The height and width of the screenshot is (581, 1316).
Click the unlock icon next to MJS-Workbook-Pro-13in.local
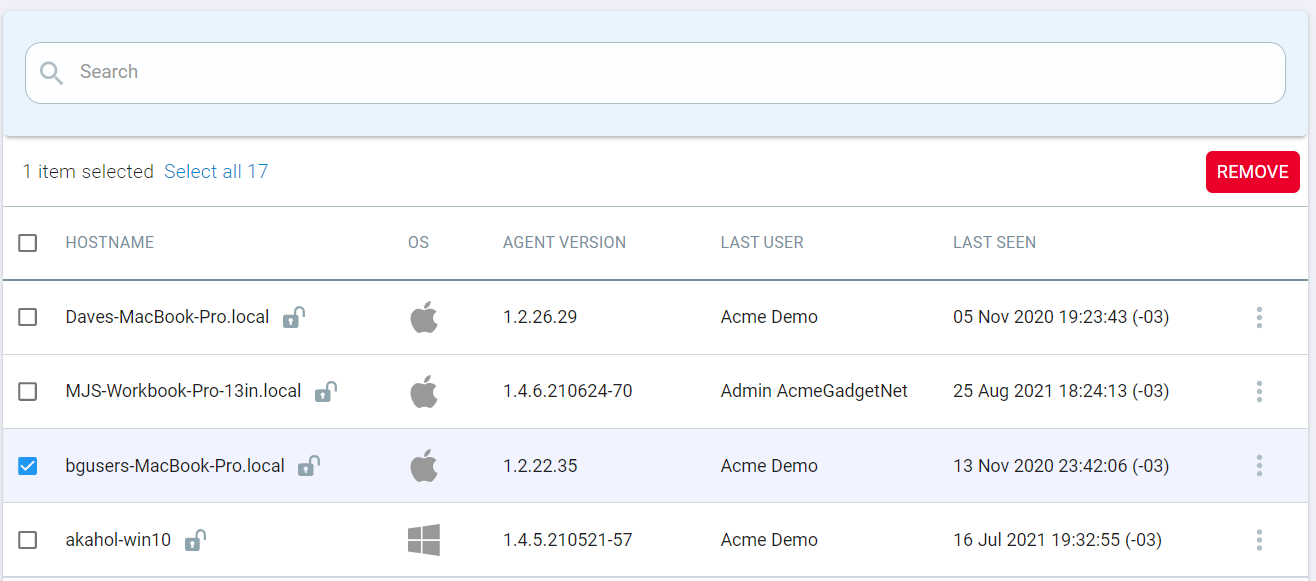(x=326, y=391)
